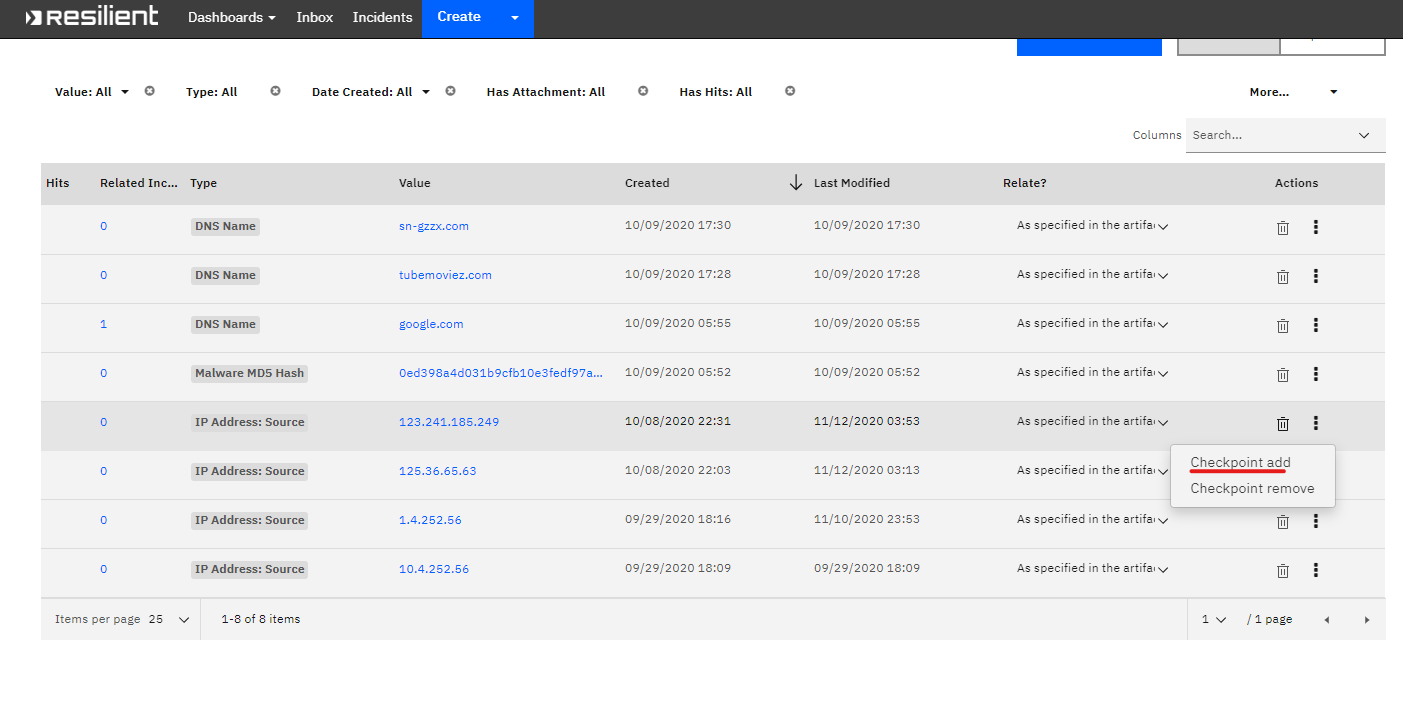This screenshot has height=727, width=1403.
Task: Go to the next page of results
Action: (x=1367, y=620)
